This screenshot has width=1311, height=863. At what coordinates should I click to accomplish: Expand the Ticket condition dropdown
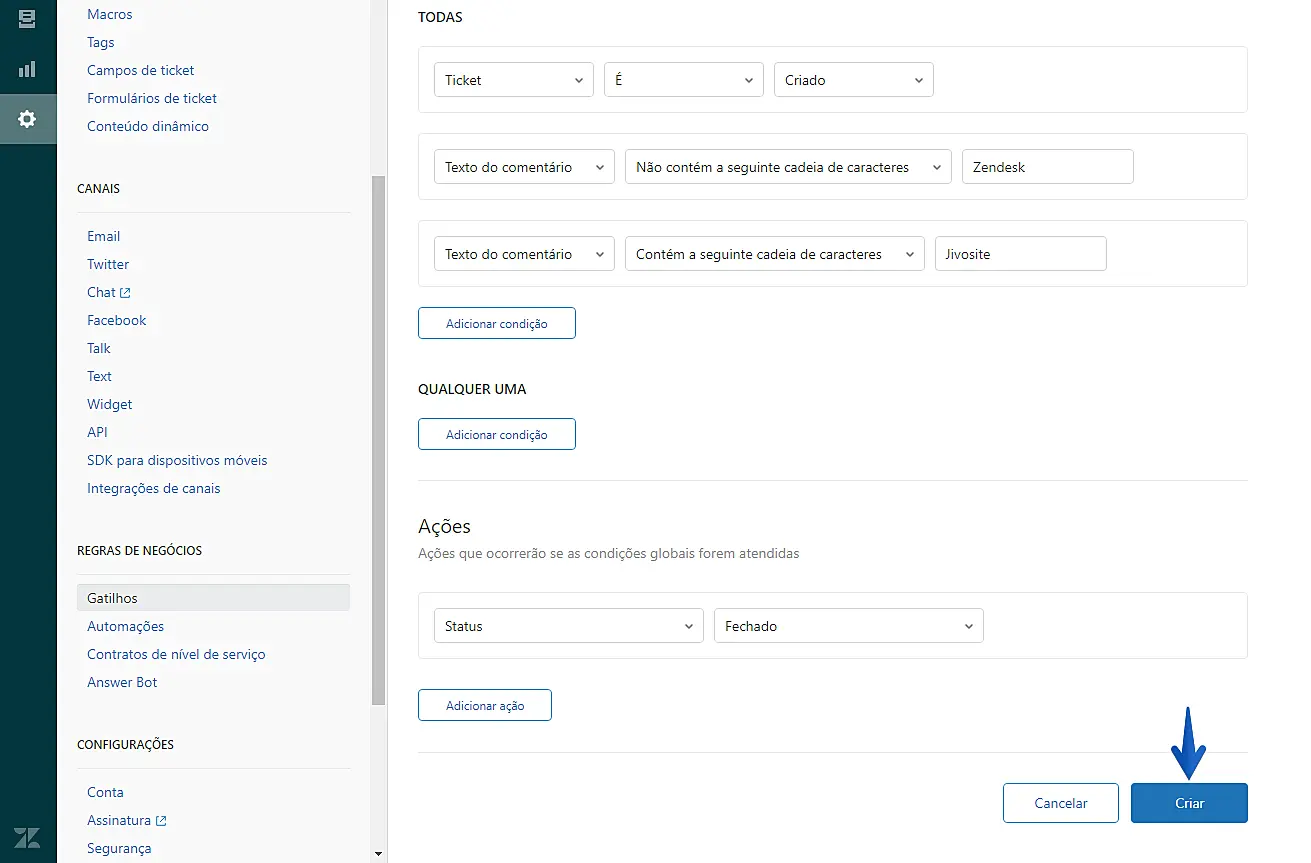tap(513, 80)
